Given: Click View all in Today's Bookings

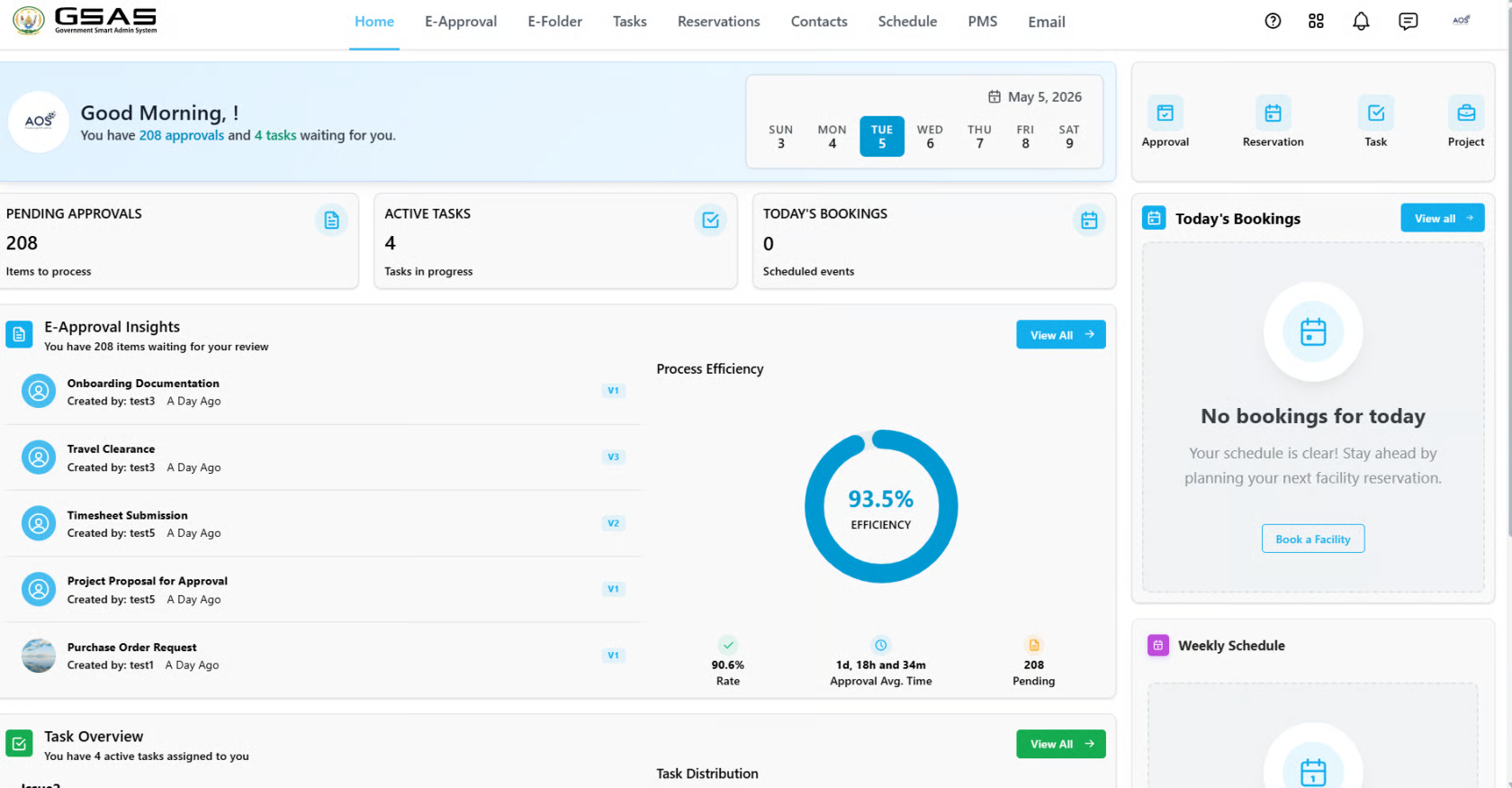Looking at the screenshot, I should [x=1443, y=218].
